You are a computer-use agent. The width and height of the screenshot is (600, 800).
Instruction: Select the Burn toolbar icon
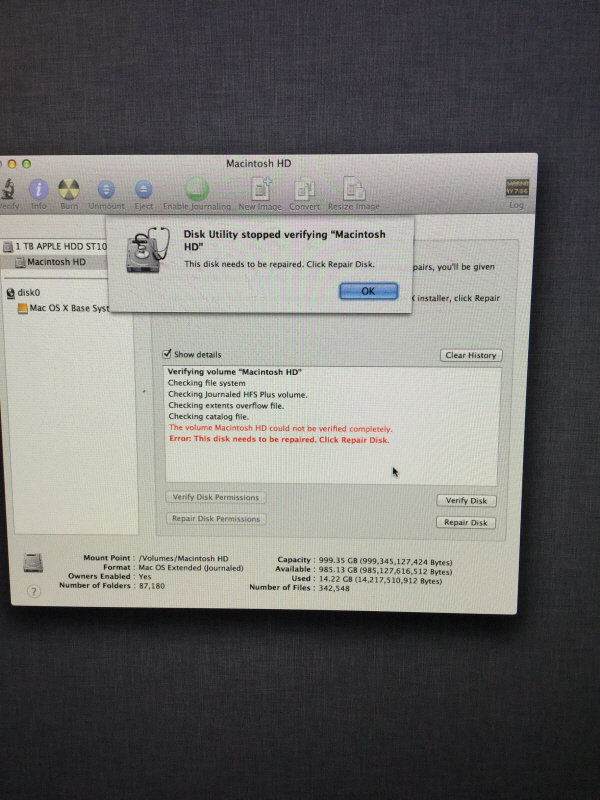point(69,189)
